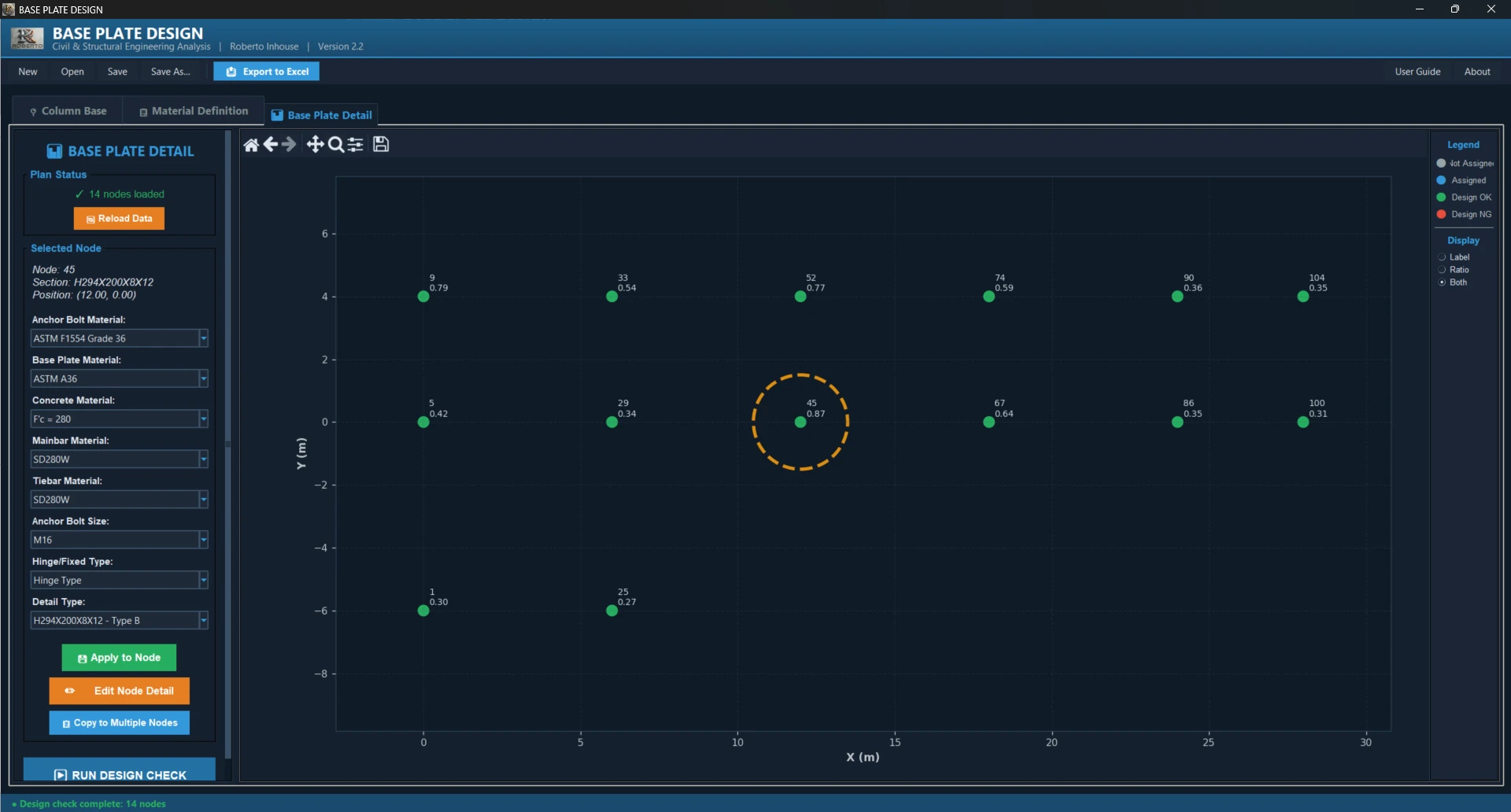Image resolution: width=1511 pixels, height=812 pixels.
Task: Select node 5 marker on plan
Action: (423, 423)
